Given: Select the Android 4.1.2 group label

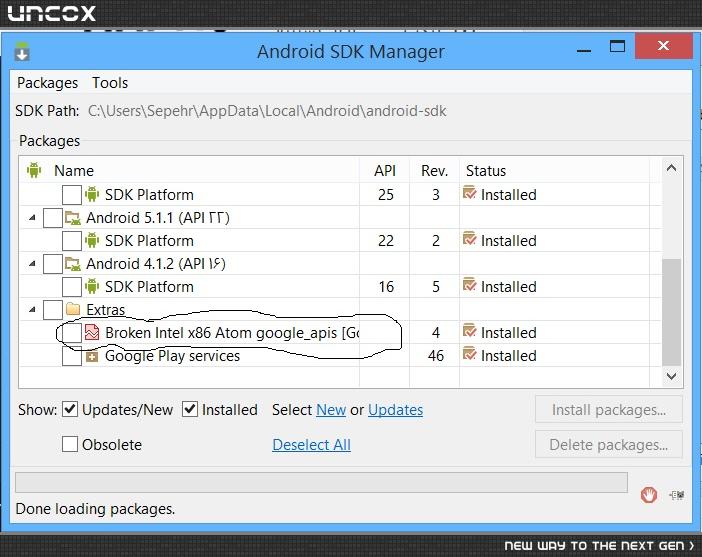Looking at the screenshot, I should [x=156, y=264].
